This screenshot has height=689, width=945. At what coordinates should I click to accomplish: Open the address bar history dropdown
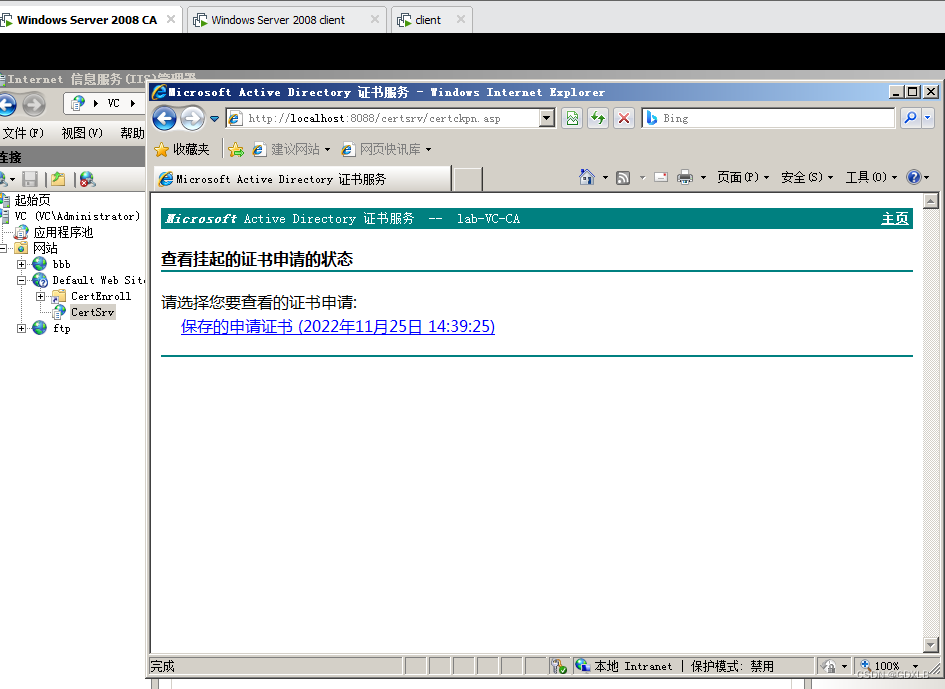click(547, 118)
